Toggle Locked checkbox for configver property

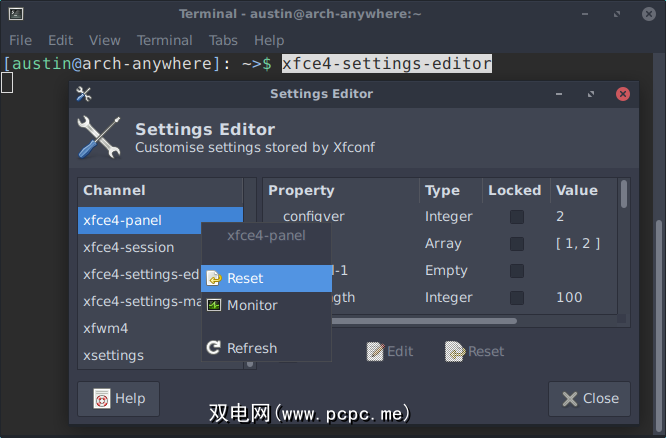pos(517,216)
